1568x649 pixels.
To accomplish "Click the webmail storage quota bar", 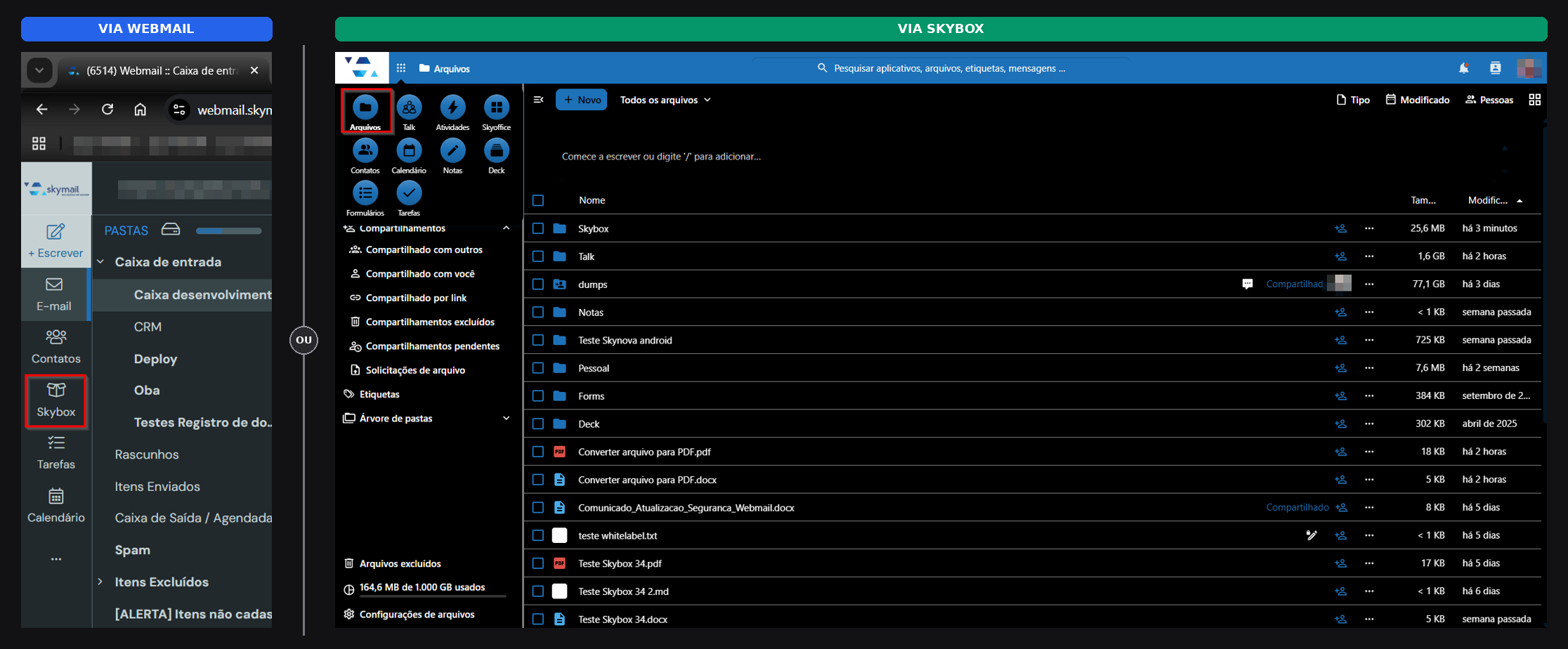I will click(228, 230).
